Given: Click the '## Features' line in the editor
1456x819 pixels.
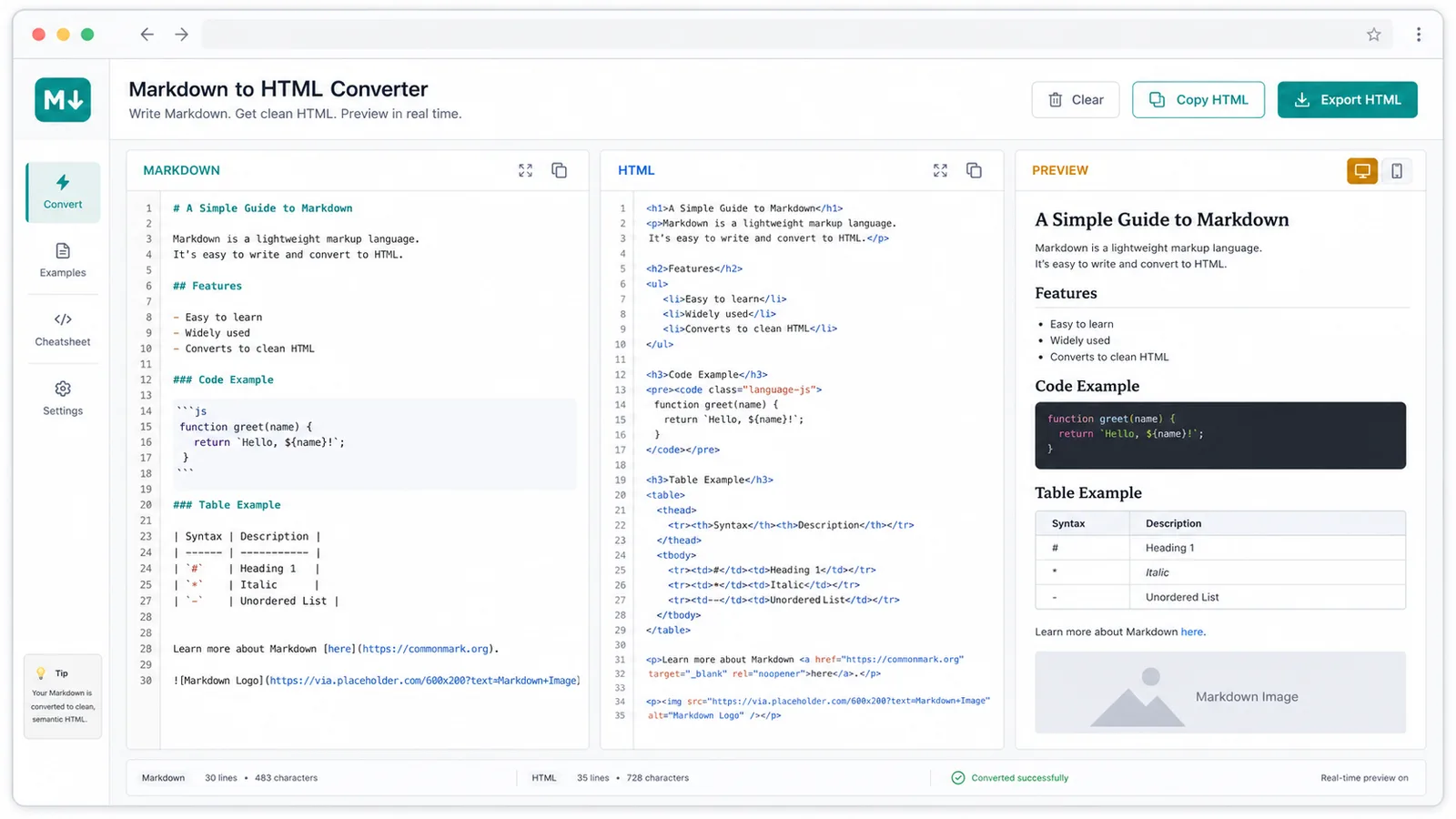Looking at the screenshot, I should (x=207, y=286).
